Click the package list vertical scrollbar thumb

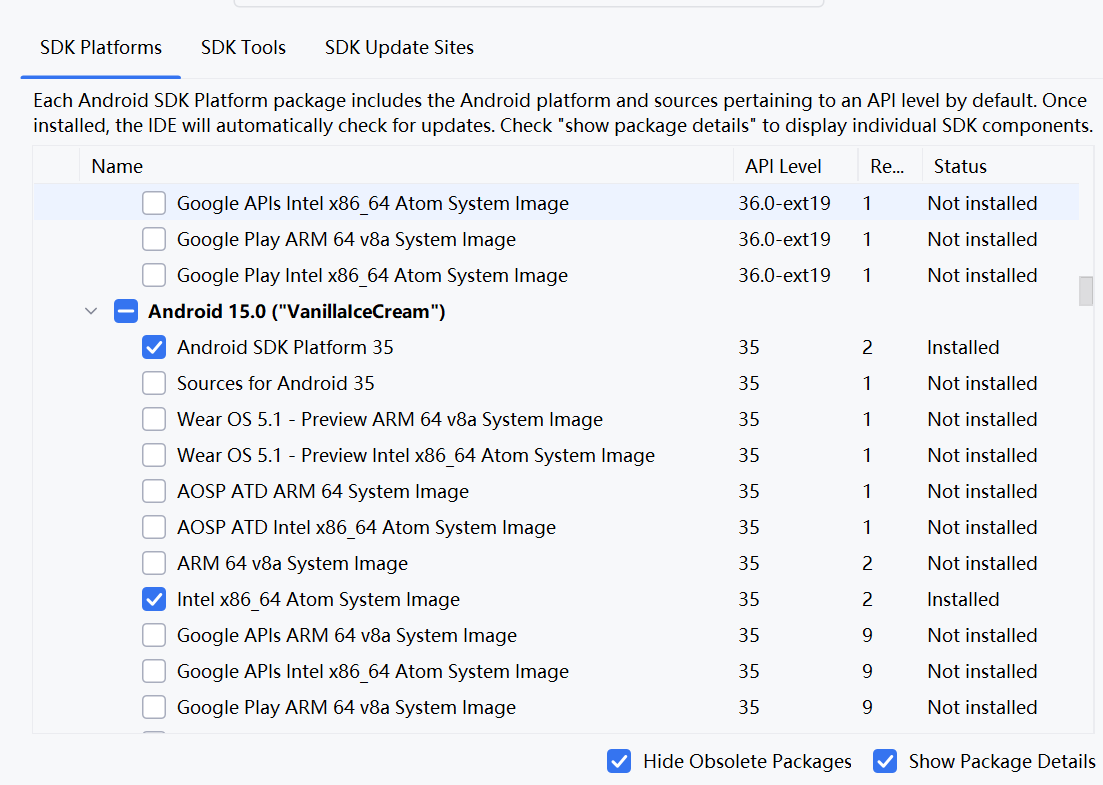pyautogui.click(x=1085, y=291)
